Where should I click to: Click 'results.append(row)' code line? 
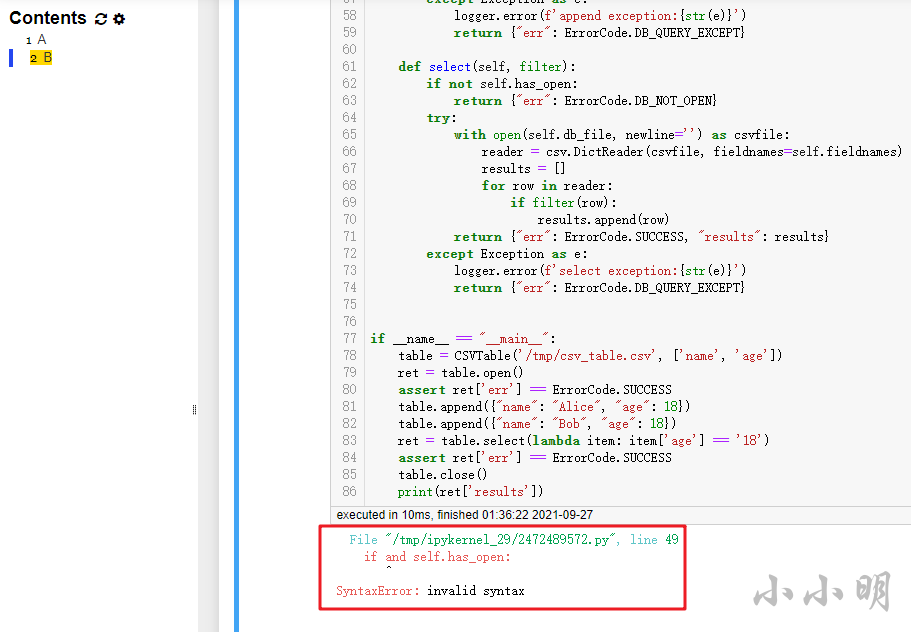(603, 220)
